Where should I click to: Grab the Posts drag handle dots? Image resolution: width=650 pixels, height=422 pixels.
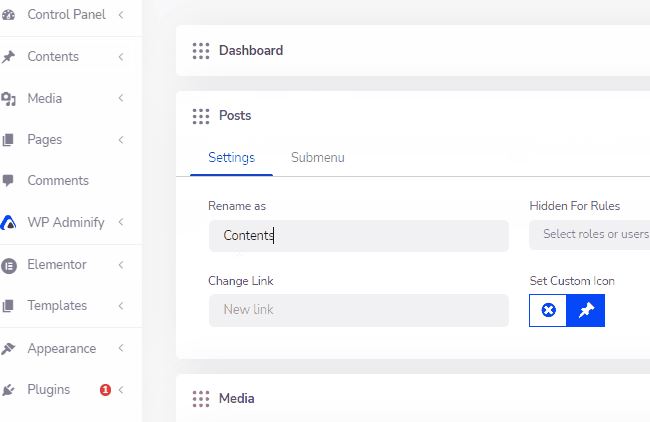pos(201,116)
